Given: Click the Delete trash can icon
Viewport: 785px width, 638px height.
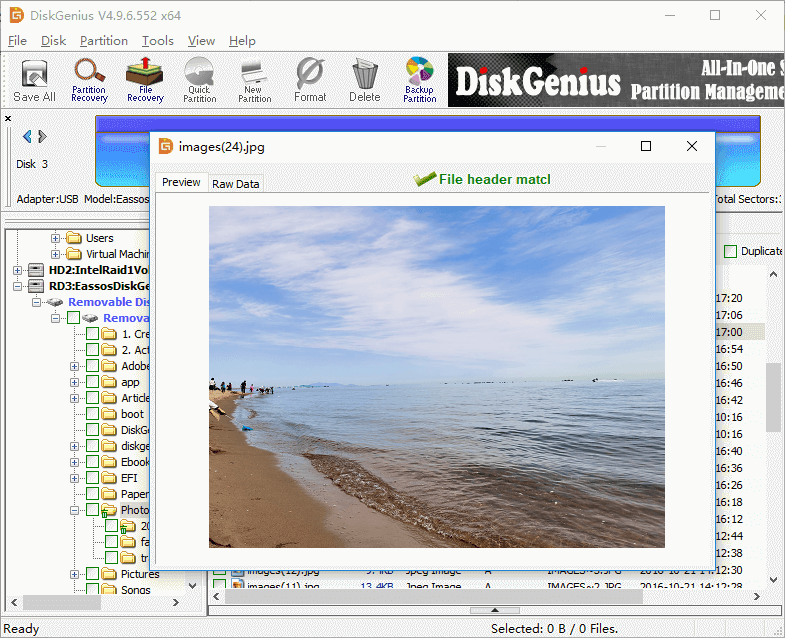Looking at the screenshot, I should pos(364,80).
